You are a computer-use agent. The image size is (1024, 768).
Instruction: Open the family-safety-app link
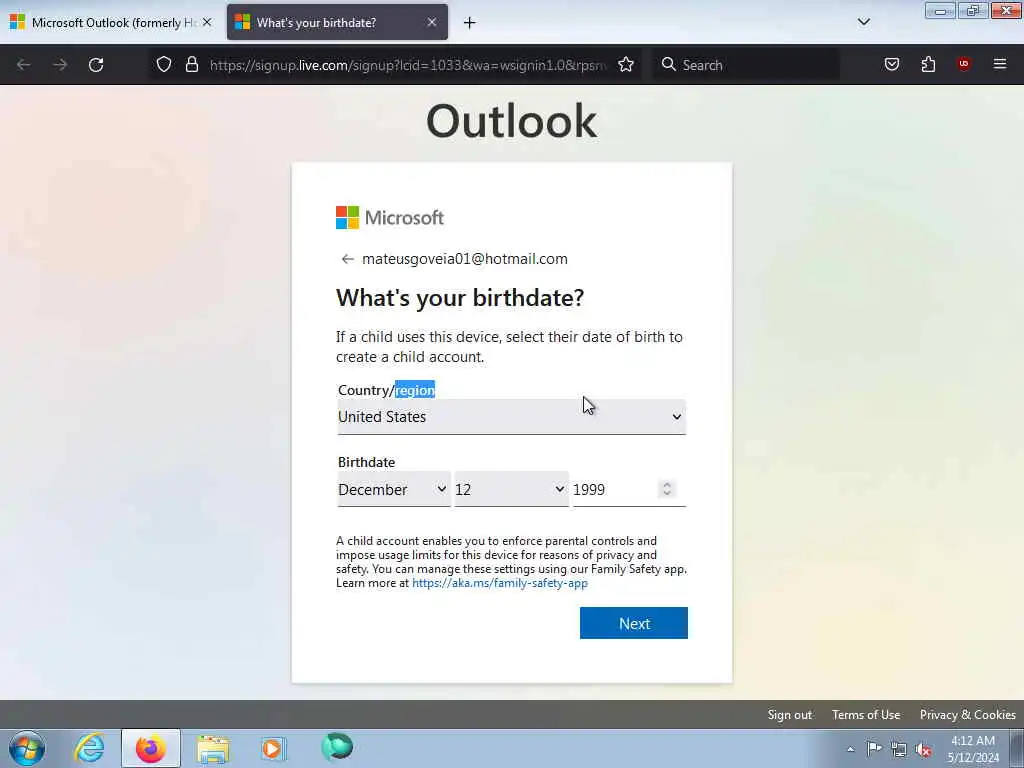pos(500,583)
